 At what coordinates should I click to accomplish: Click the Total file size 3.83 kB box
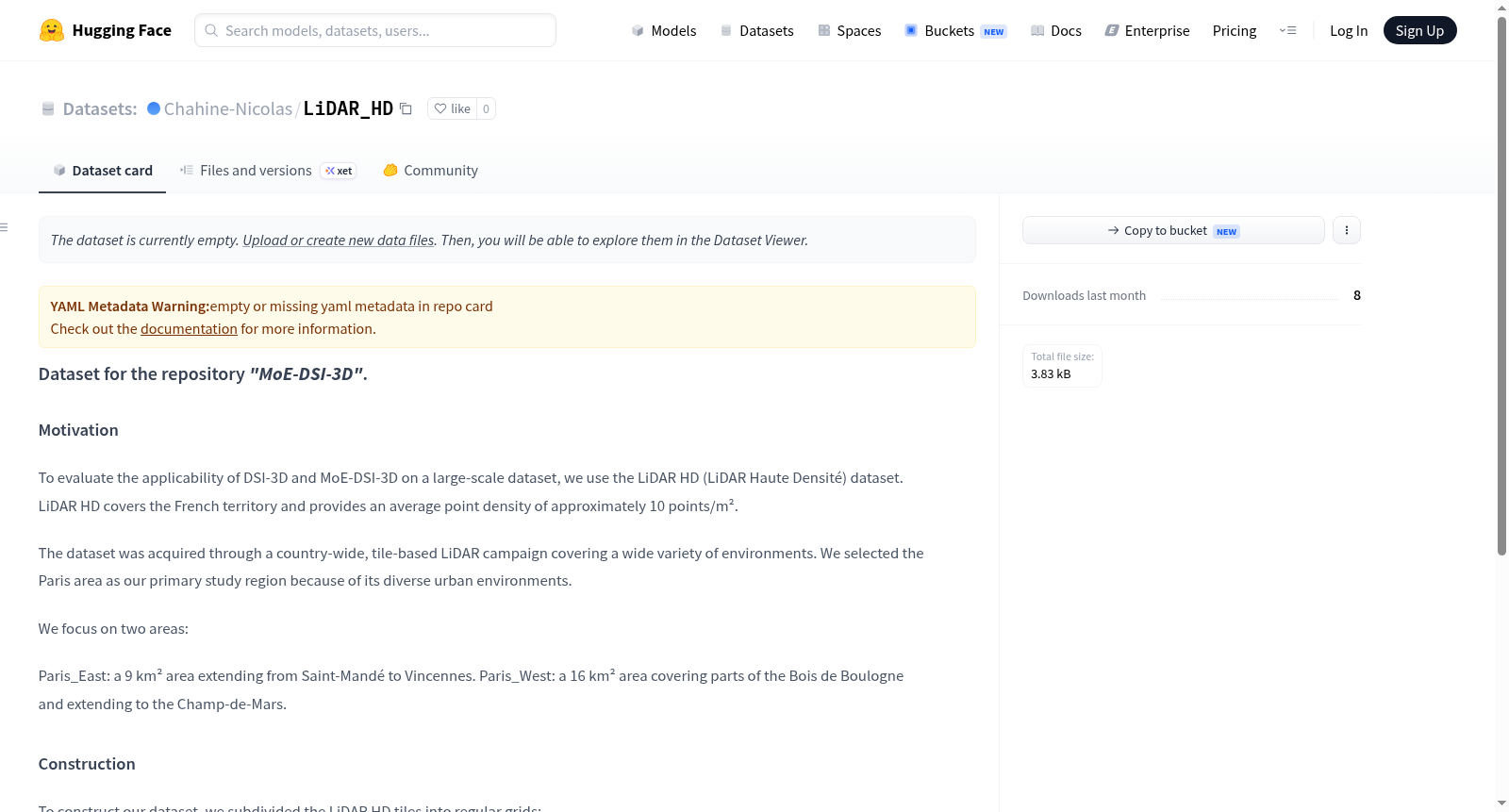tap(1062, 366)
